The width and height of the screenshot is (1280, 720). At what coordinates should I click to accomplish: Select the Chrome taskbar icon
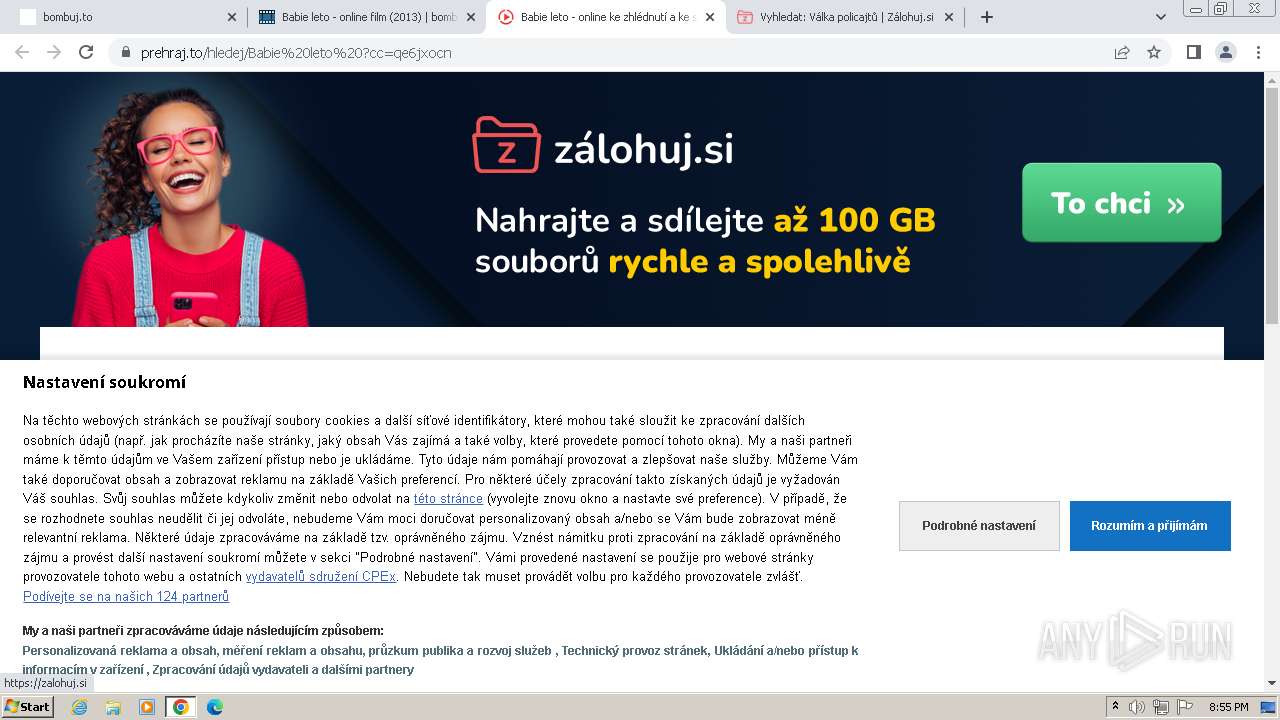pyautogui.click(x=181, y=707)
